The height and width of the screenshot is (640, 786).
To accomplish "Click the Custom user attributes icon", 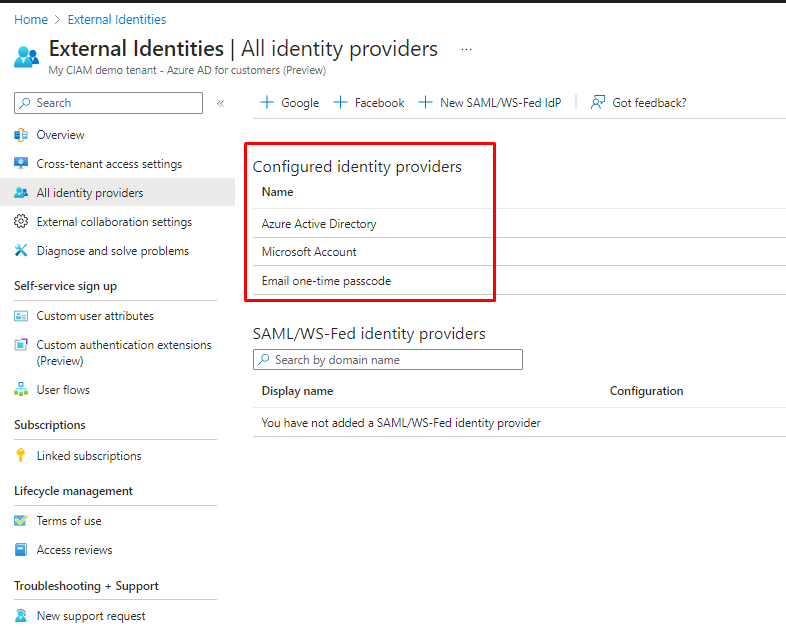I will 21,316.
